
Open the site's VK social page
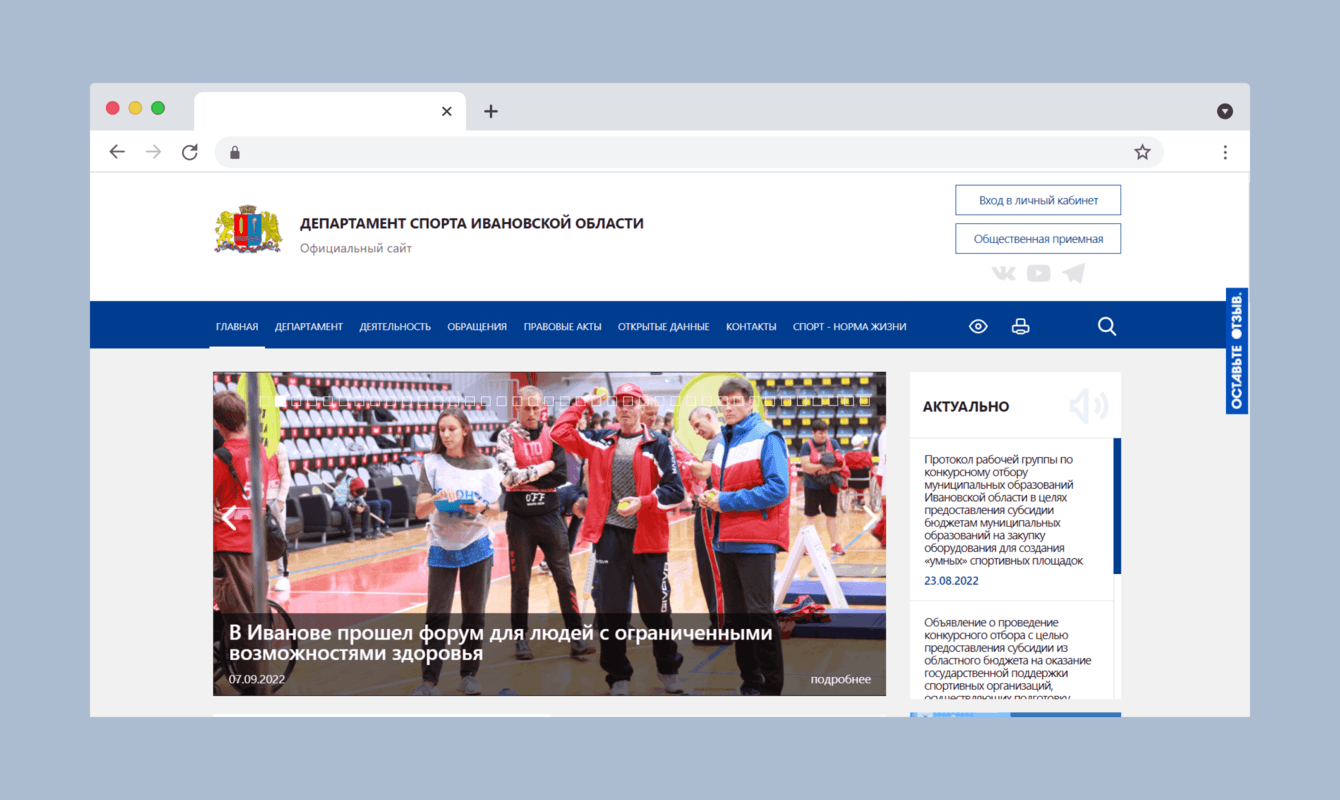tap(1003, 272)
